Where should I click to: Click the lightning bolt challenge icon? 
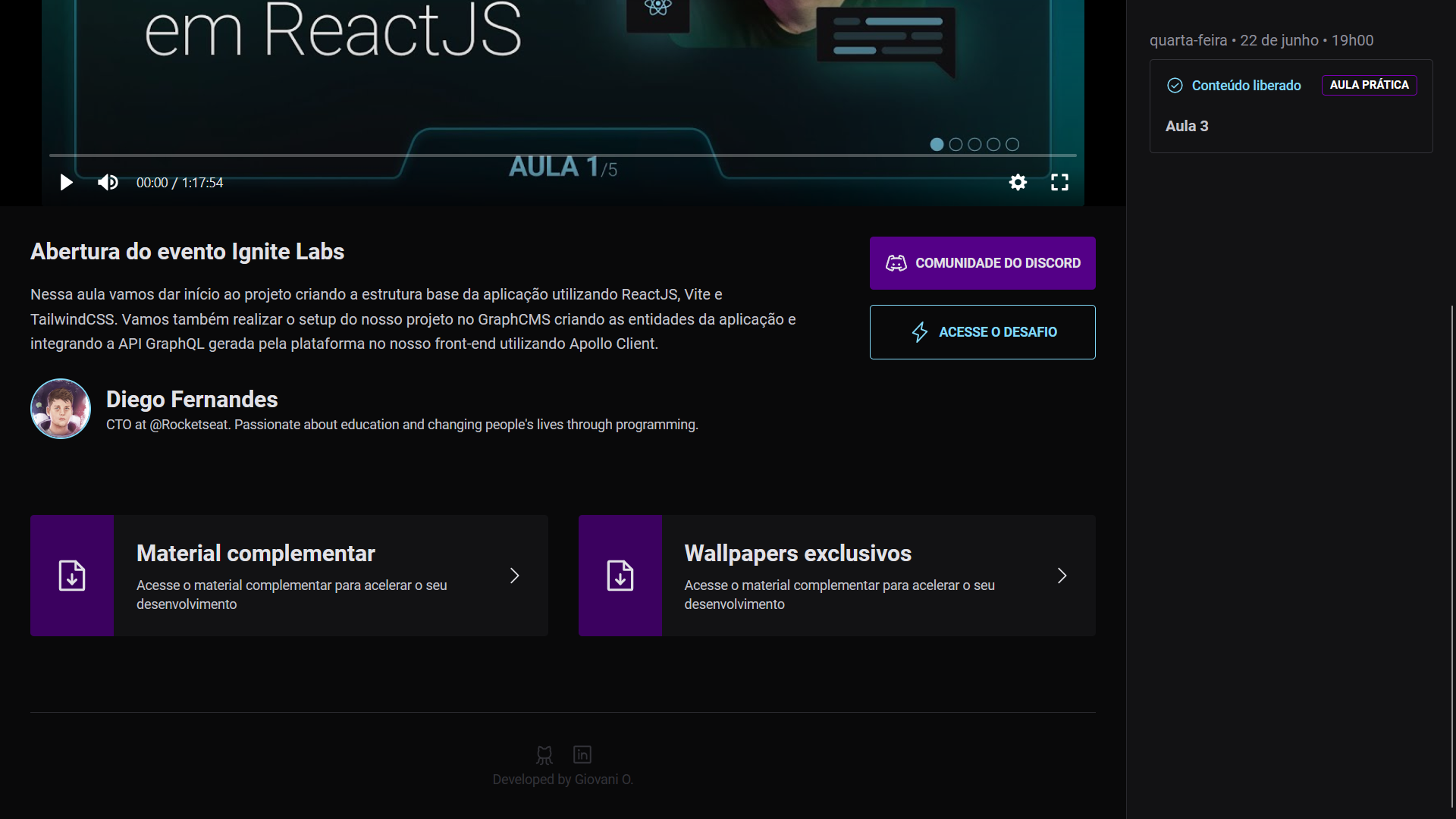[919, 332]
